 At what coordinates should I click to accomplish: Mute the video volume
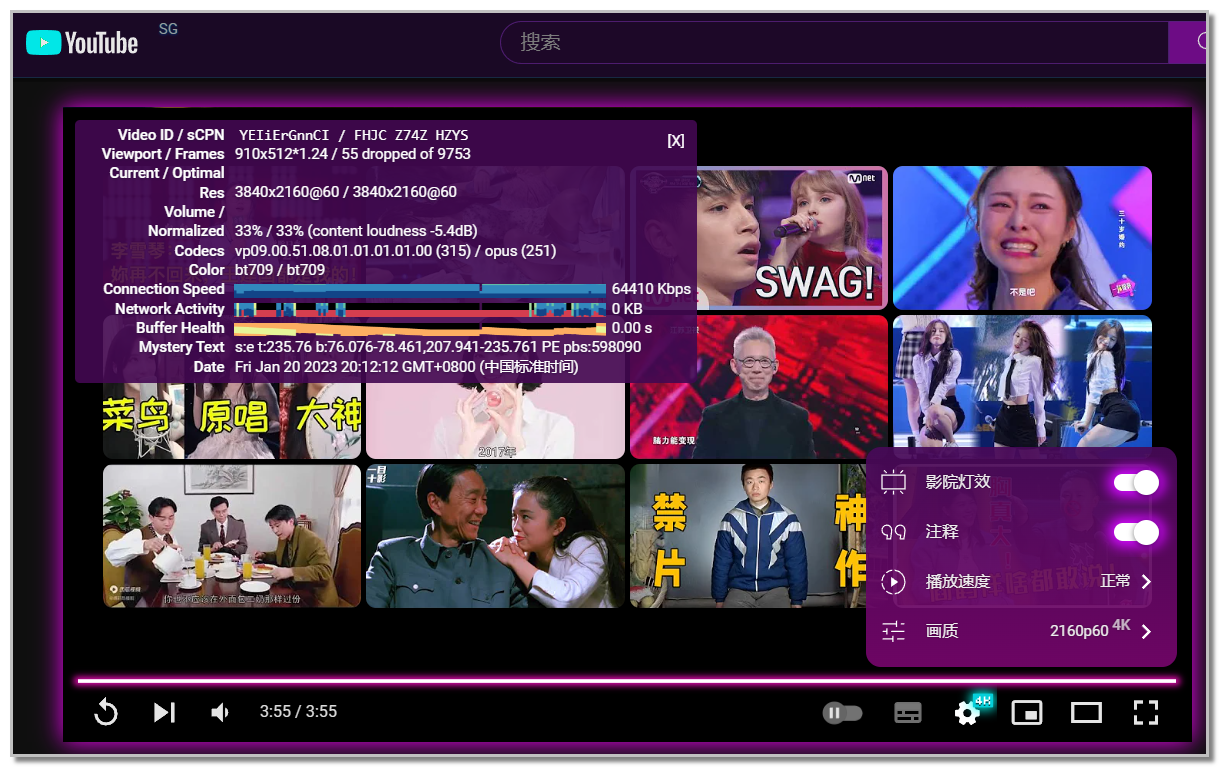pyautogui.click(x=220, y=712)
